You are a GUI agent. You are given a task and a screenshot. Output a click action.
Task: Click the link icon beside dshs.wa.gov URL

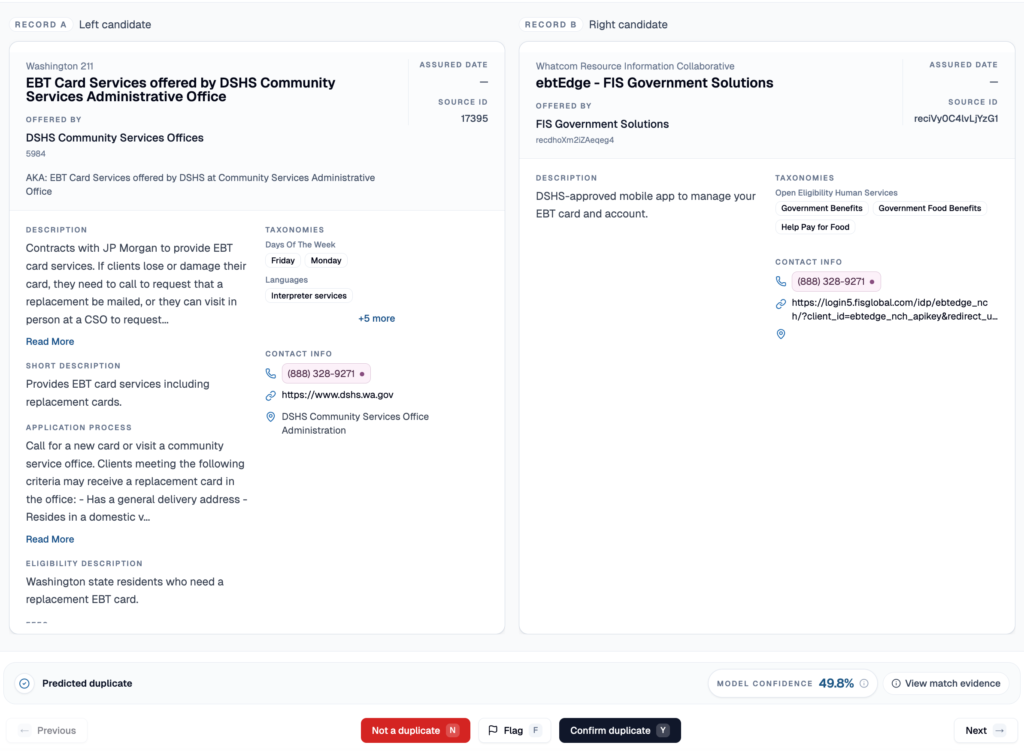coord(270,395)
